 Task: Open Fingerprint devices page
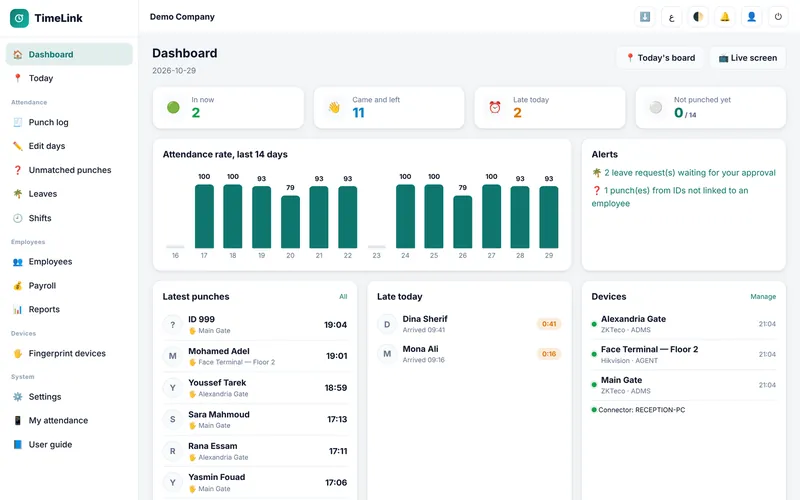[69, 353]
